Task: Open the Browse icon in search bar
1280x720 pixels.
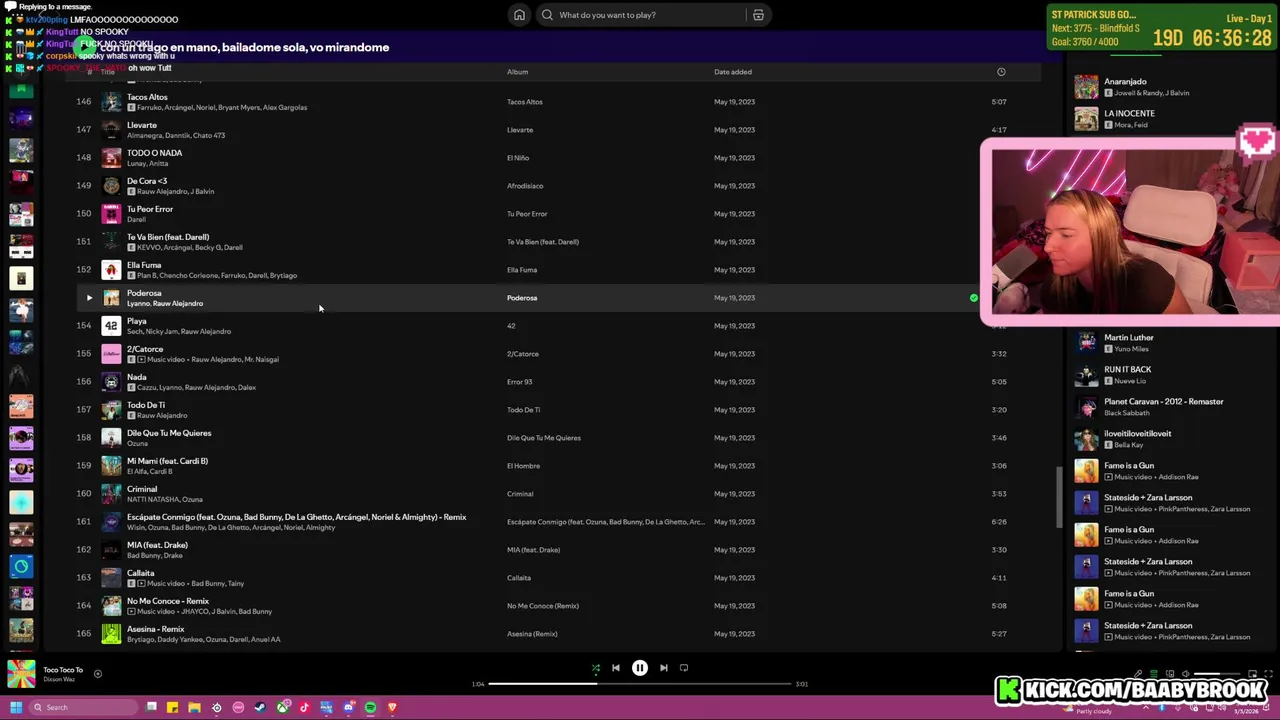Action: [x=758, y=15]
